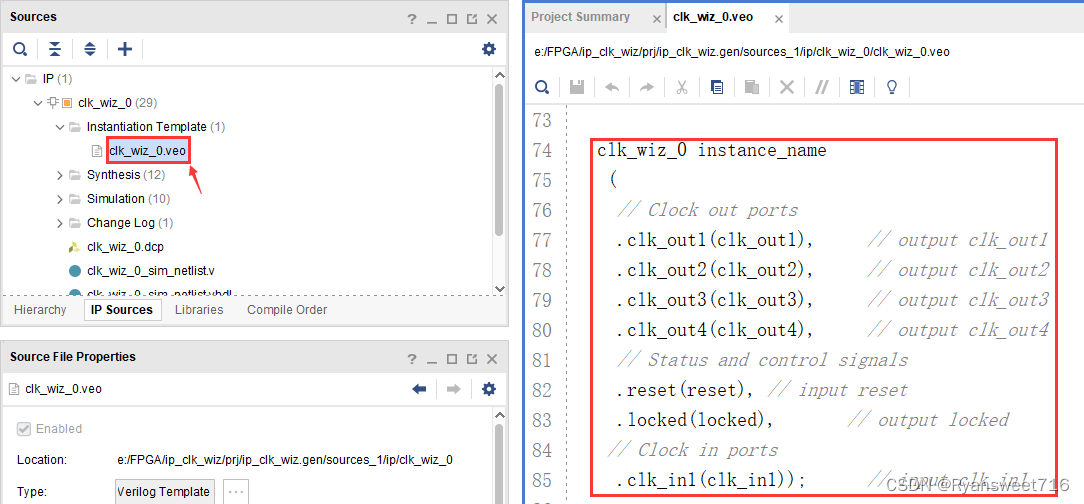1084x504 pixels.
Task: Toggle column selection mode icon
Action: (857, 86)
